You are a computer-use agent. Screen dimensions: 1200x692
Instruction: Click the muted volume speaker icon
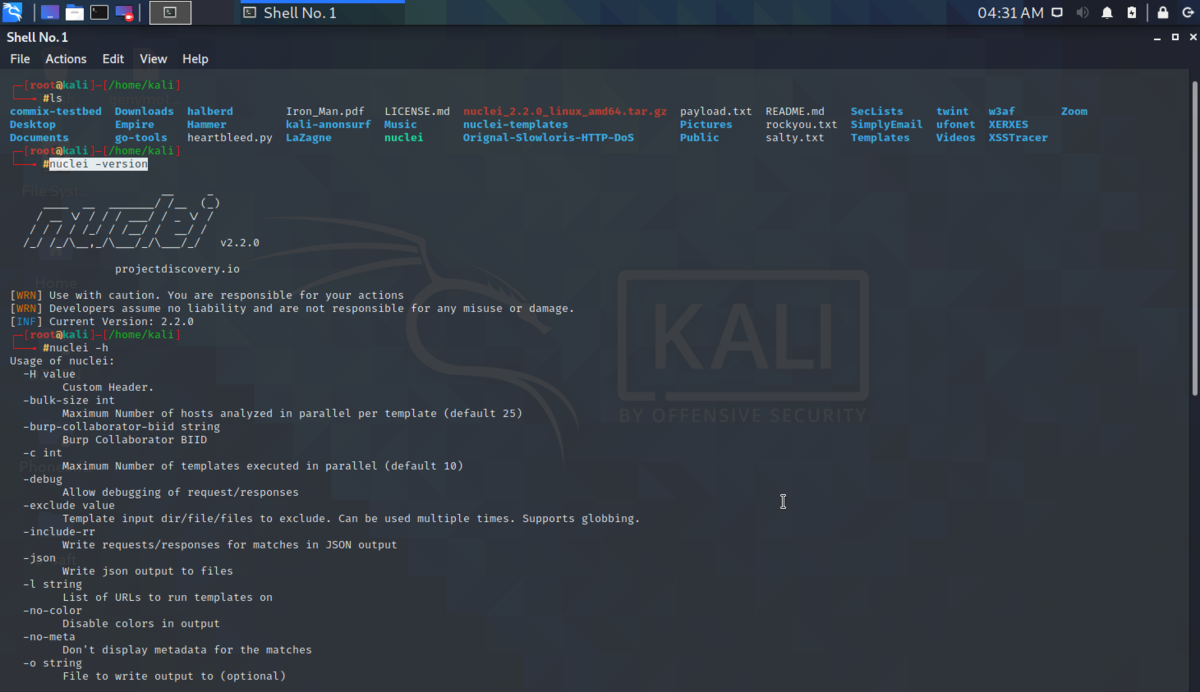pyautogui.click(x=1083, y=13)
